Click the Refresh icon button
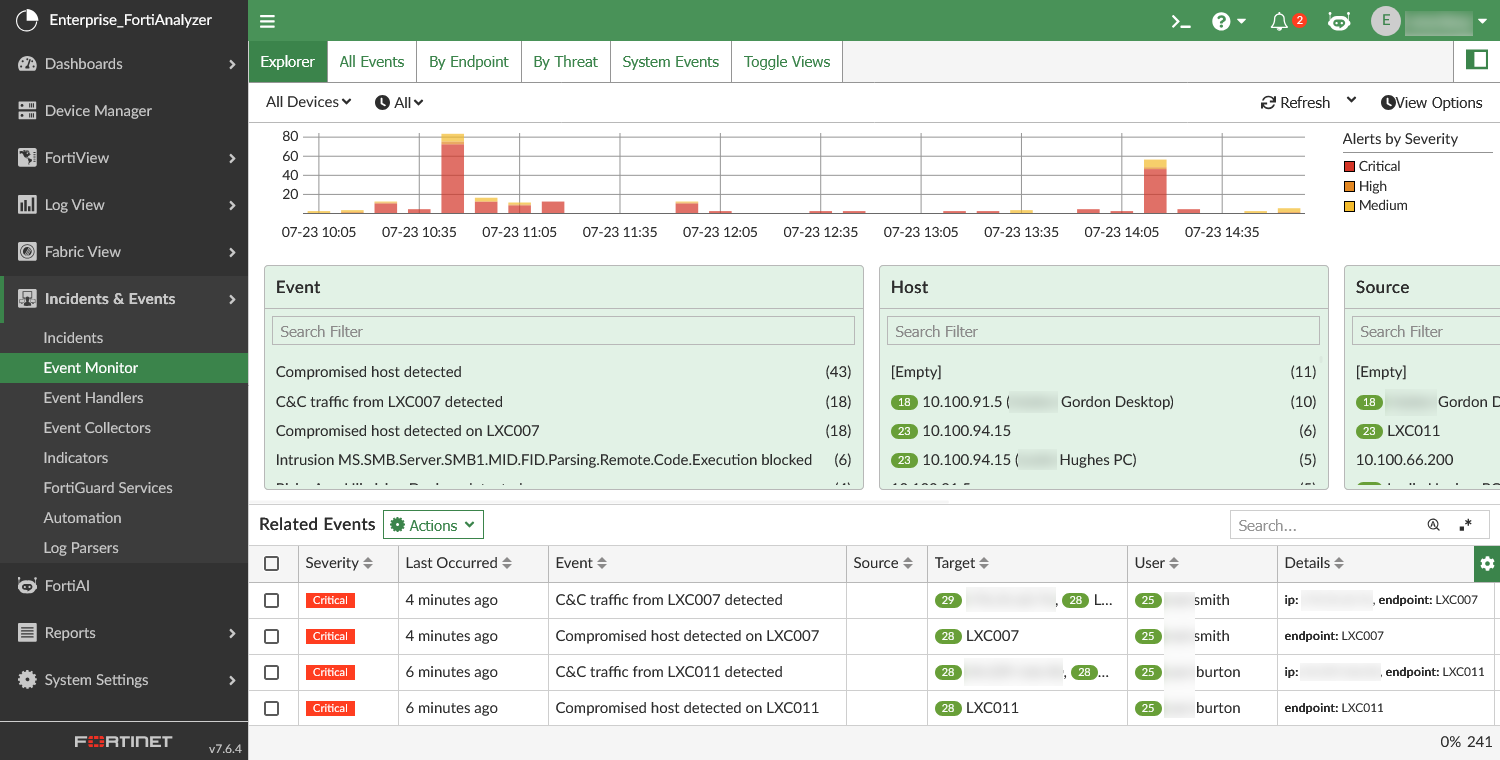This screenshot has width=1500, height=760. 1269,102
